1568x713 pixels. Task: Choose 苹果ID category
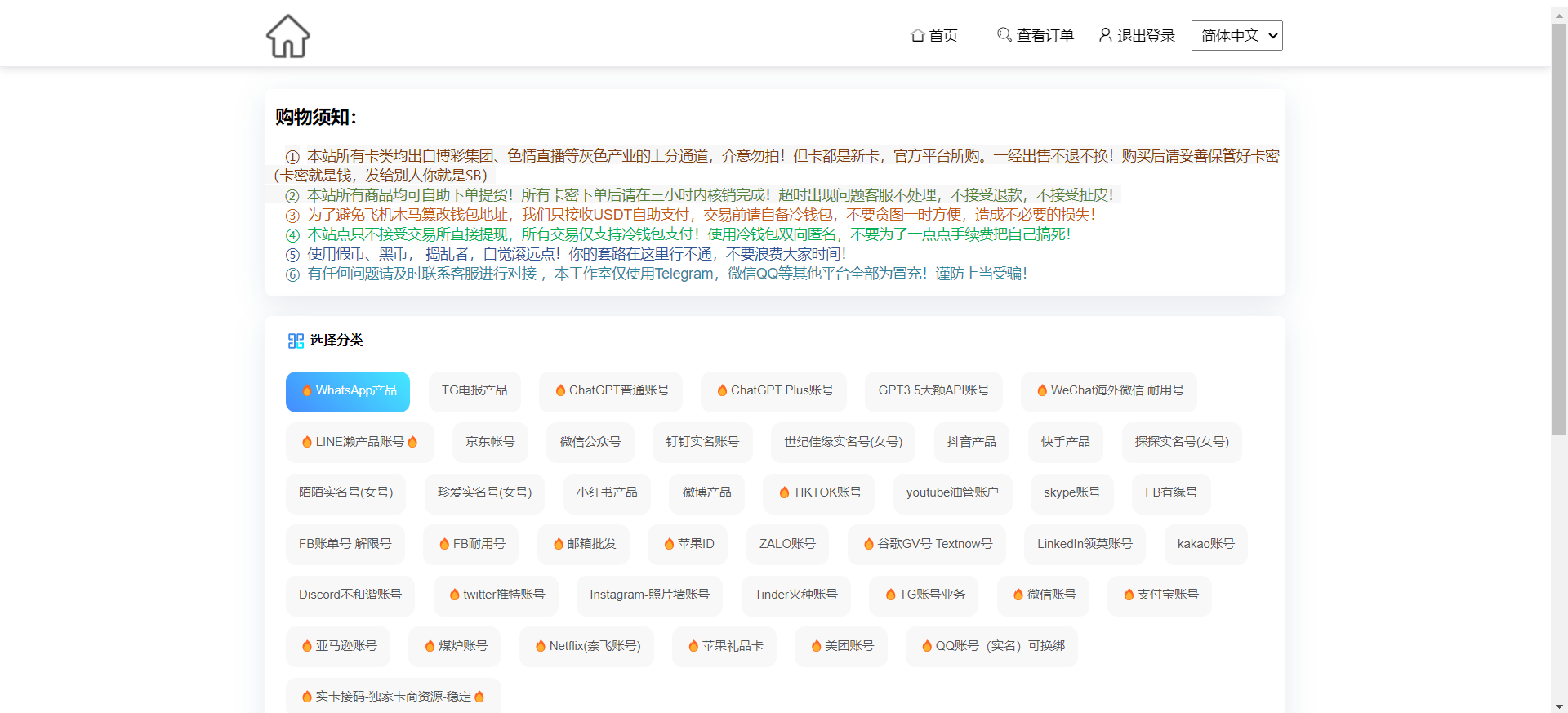tap(688, 545)
